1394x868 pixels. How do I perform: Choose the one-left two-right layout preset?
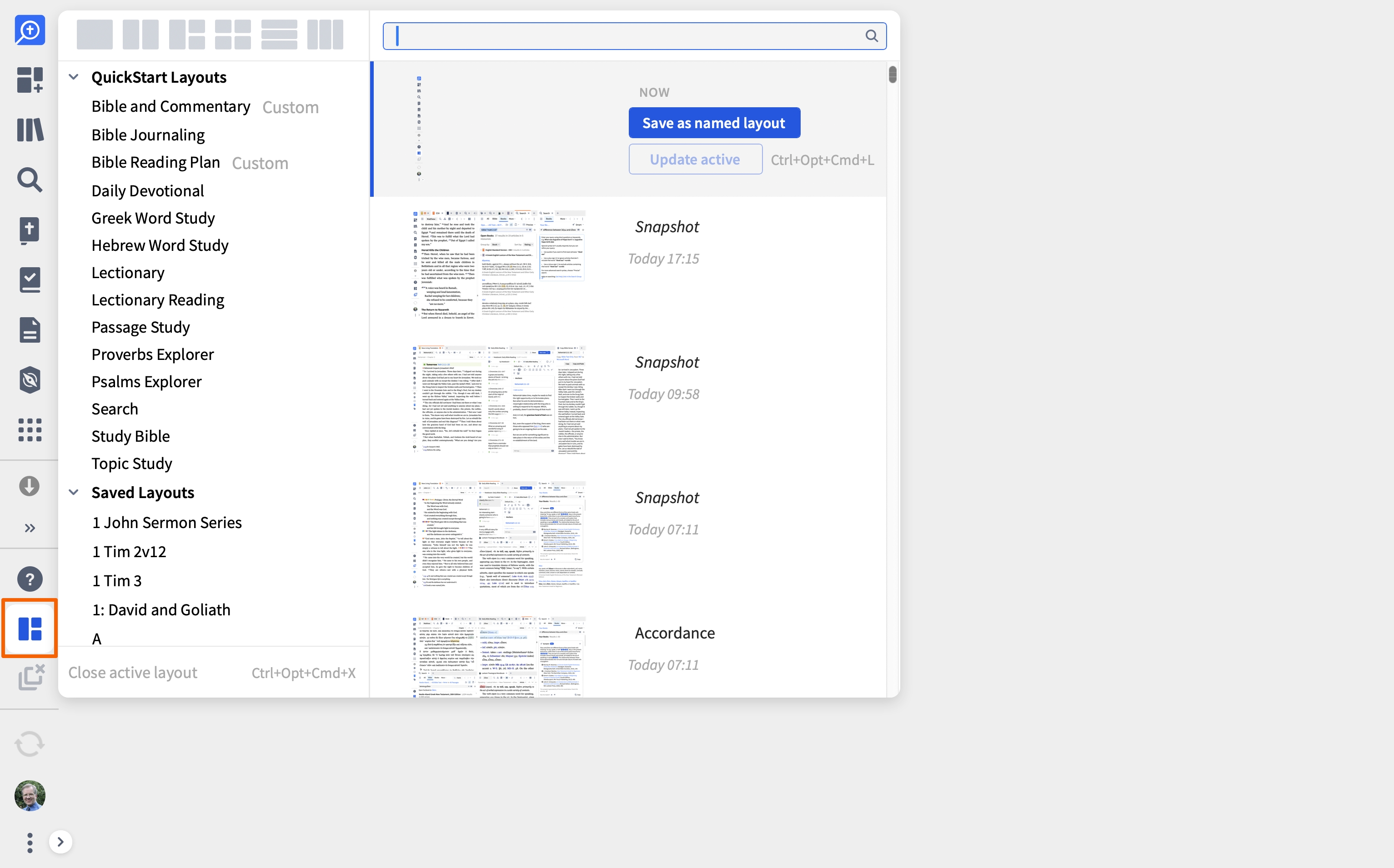(x=187, y=35)
